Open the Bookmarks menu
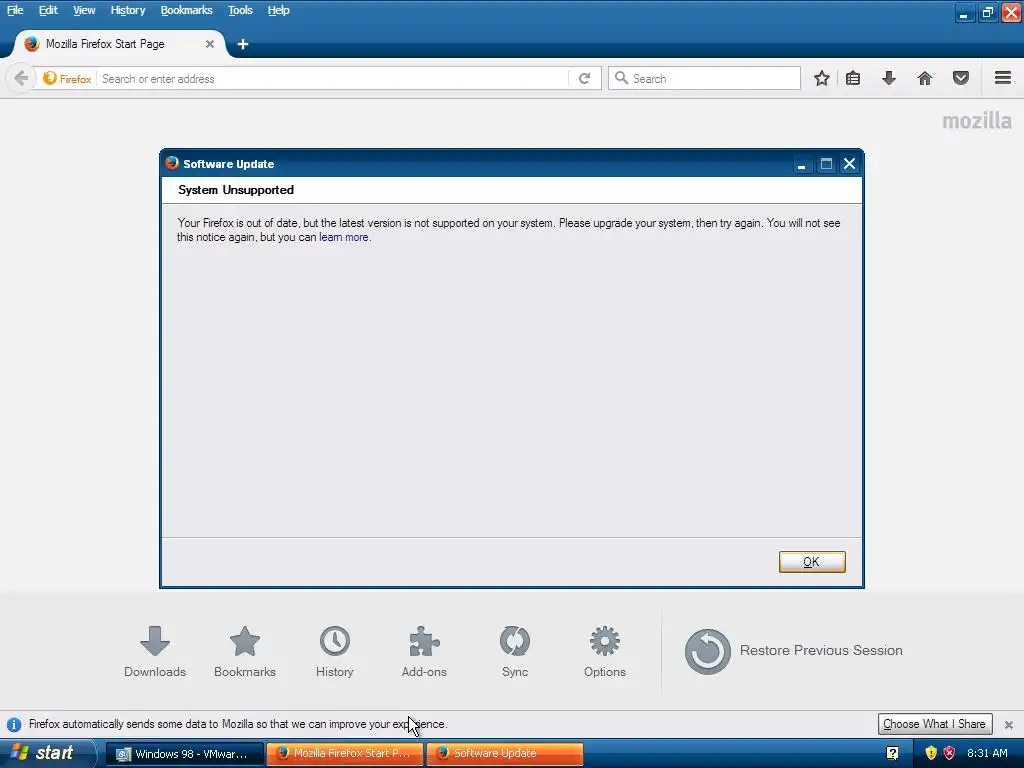The height and width of the screenshot is (768, 1024). pyautogui.click(x=186, y=10)
